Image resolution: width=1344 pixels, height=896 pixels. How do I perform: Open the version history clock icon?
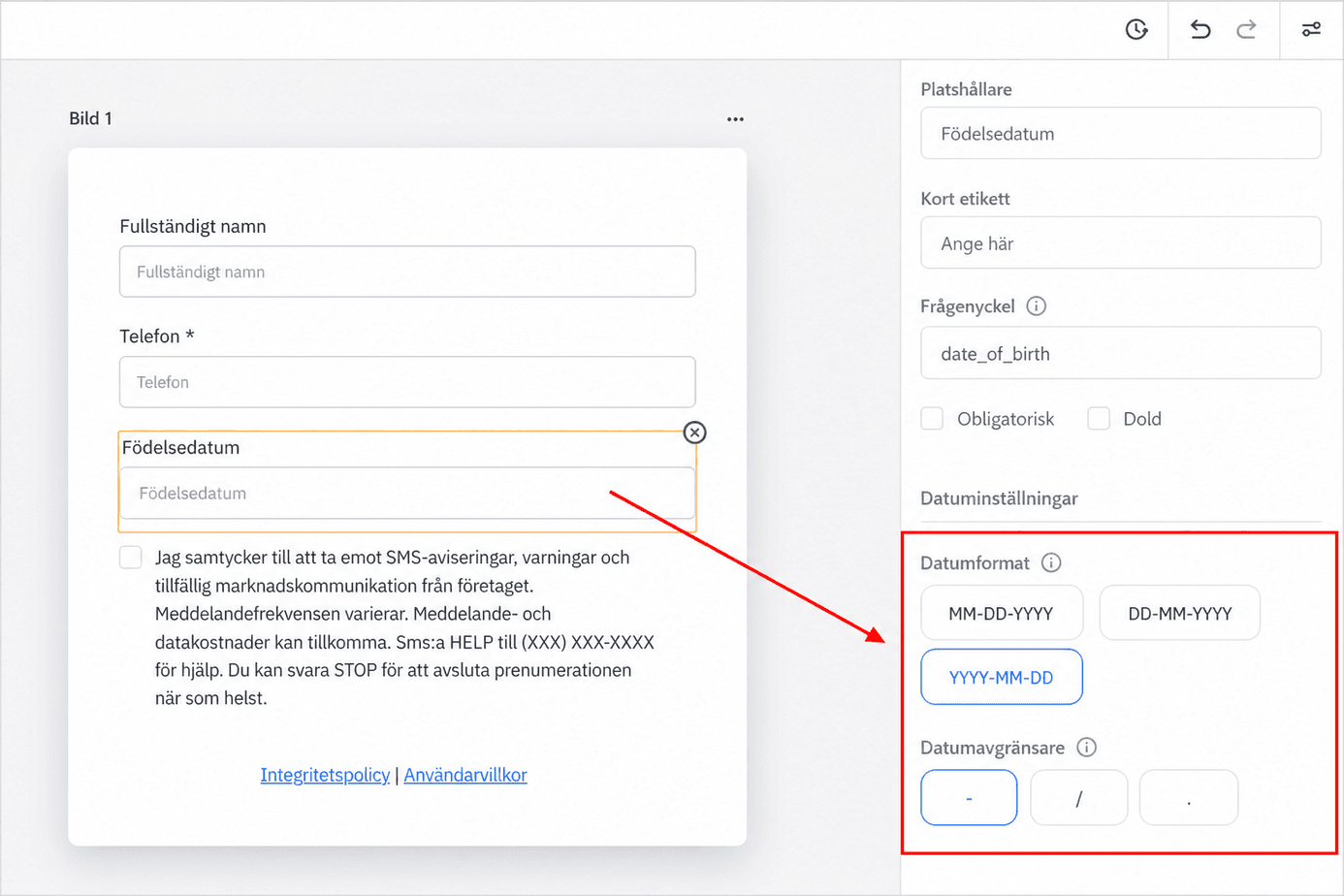(1136, 30)
